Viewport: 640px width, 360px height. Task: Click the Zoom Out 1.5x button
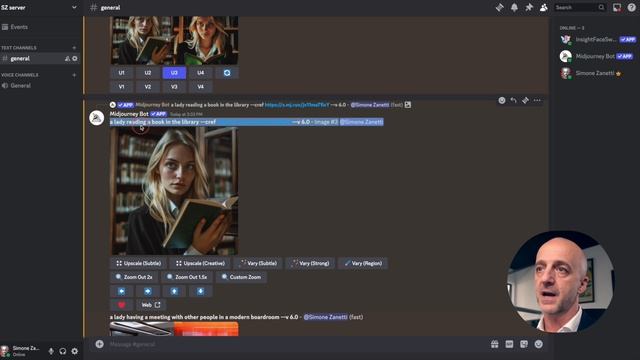tap(187, 277)
